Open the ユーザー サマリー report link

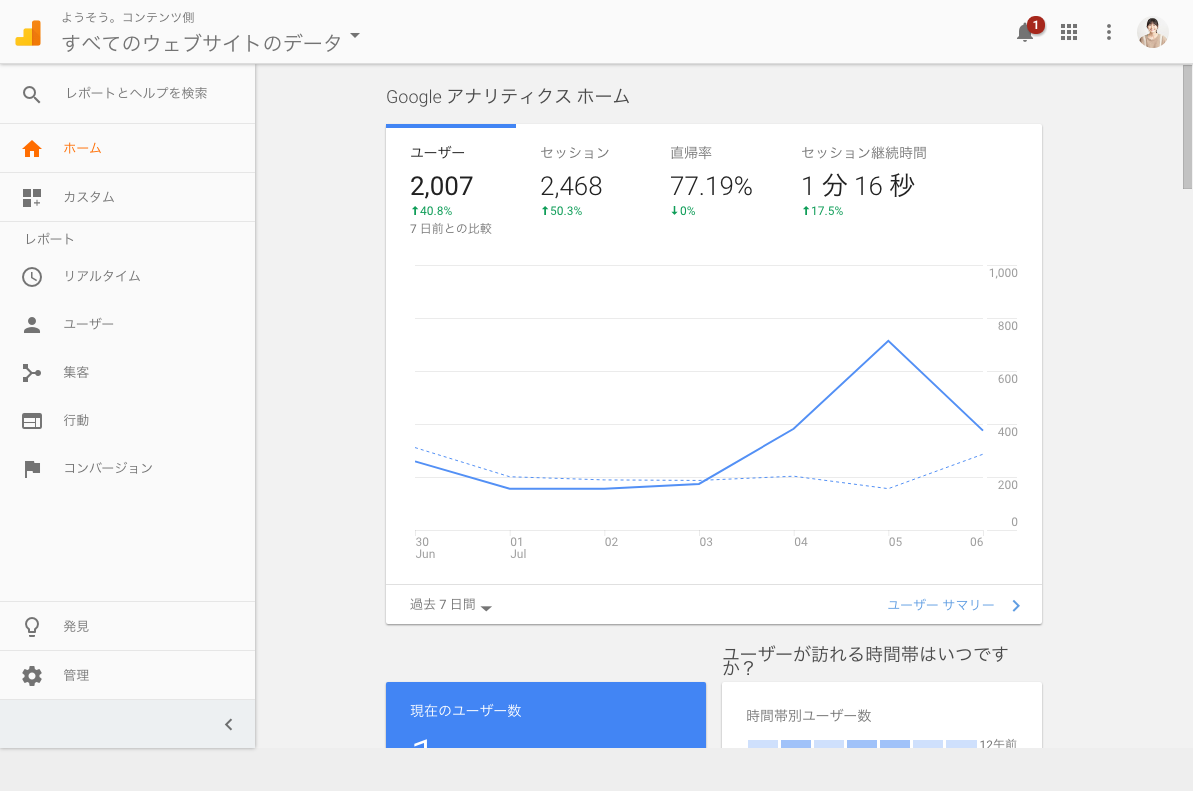pos(940,605)
